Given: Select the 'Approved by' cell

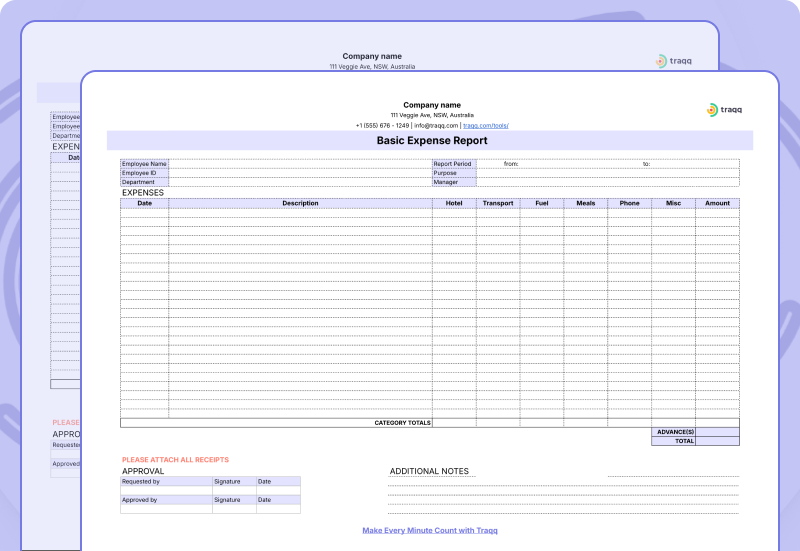Looking at the screenshot, I should (x=166, y=500).
